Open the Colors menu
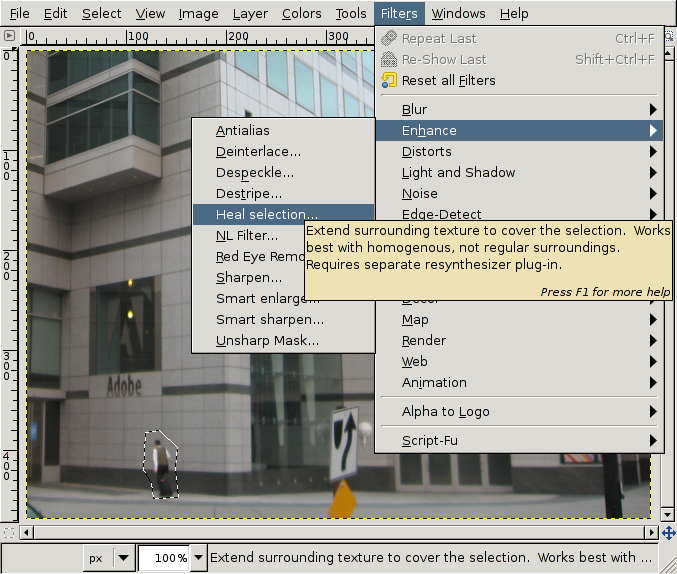Viewport: 677px width, 574px height. coord(301,13)
